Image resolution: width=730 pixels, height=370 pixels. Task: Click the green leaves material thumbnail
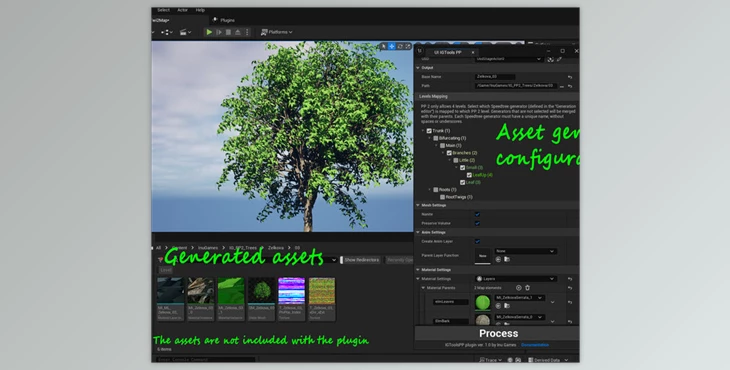click(x=483, y=303)
